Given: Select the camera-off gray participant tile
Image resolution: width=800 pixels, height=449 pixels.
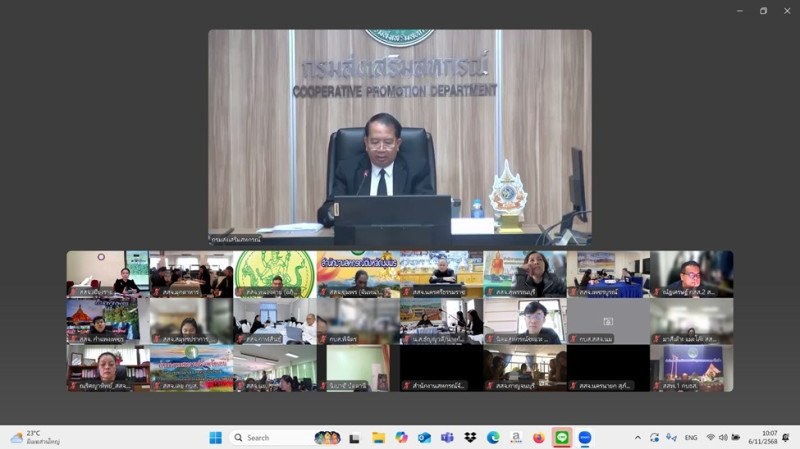Looking at the screenshot, I should pyautogui.click(x=608, y=321).
